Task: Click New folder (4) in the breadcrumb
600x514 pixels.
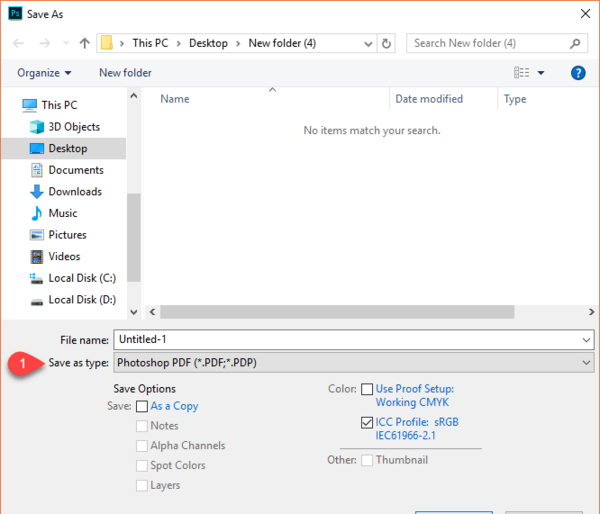Action: pyautogui.click(x=282, y=43)
